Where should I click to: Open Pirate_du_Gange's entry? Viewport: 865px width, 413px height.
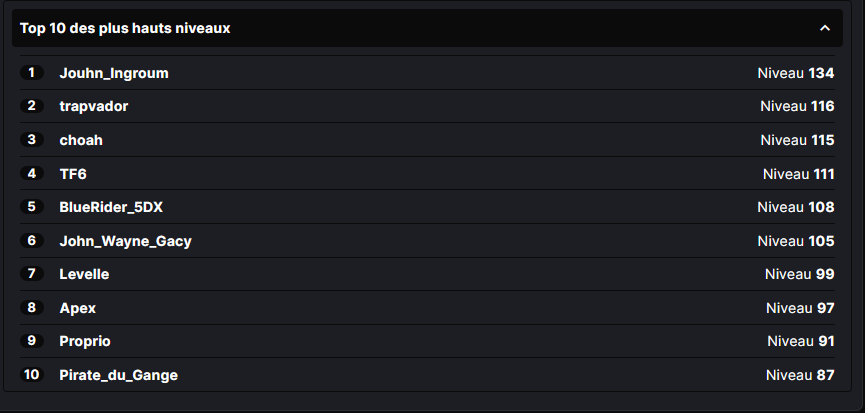[118, 375]
